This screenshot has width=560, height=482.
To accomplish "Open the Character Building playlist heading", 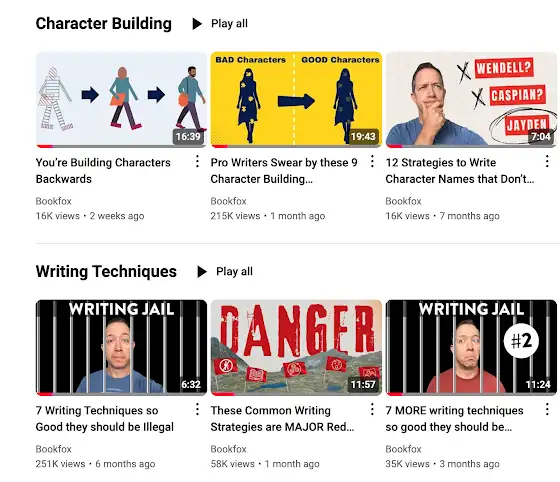I will coord(104,24).
